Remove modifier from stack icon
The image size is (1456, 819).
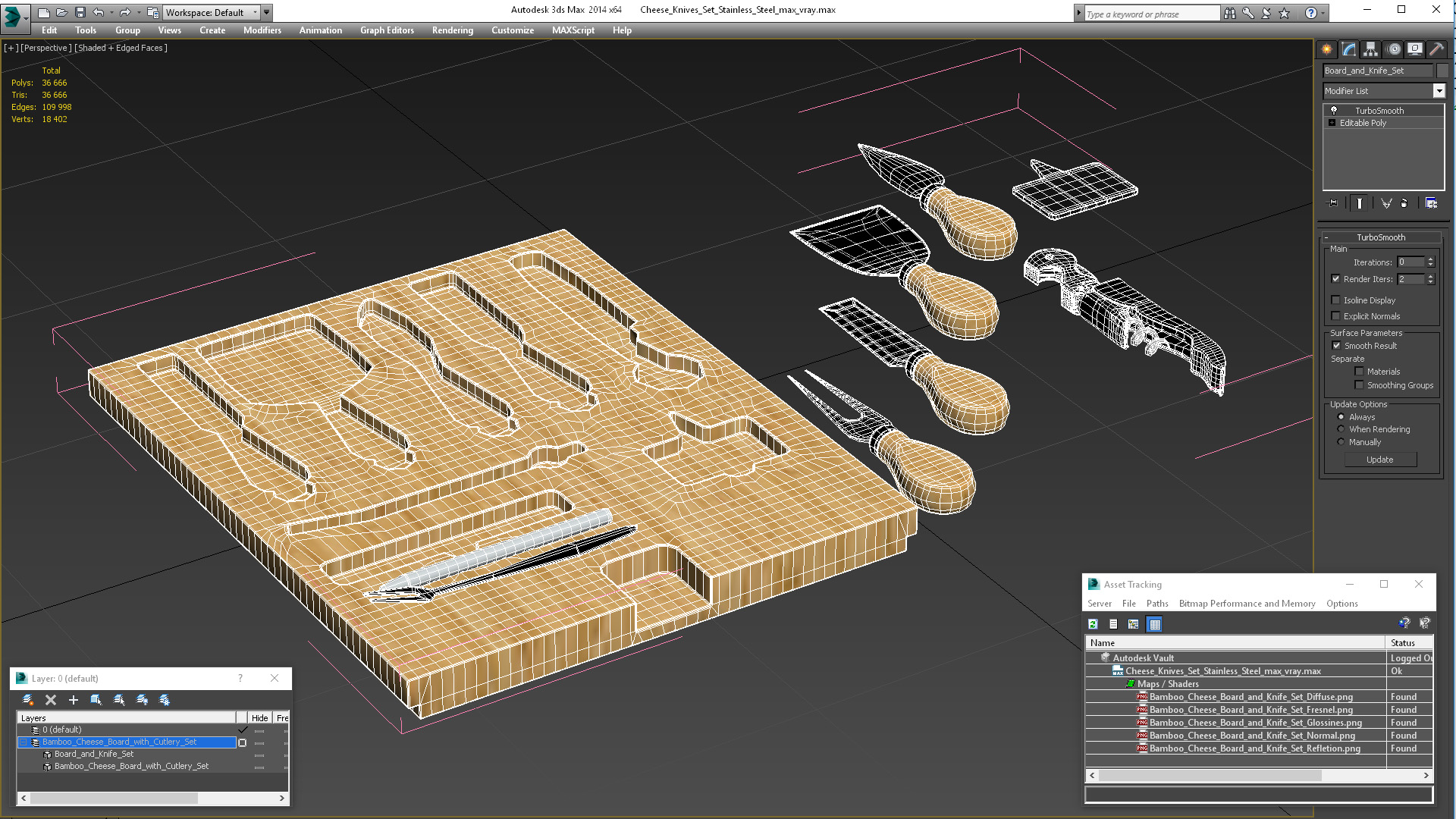pos(1404,203)
